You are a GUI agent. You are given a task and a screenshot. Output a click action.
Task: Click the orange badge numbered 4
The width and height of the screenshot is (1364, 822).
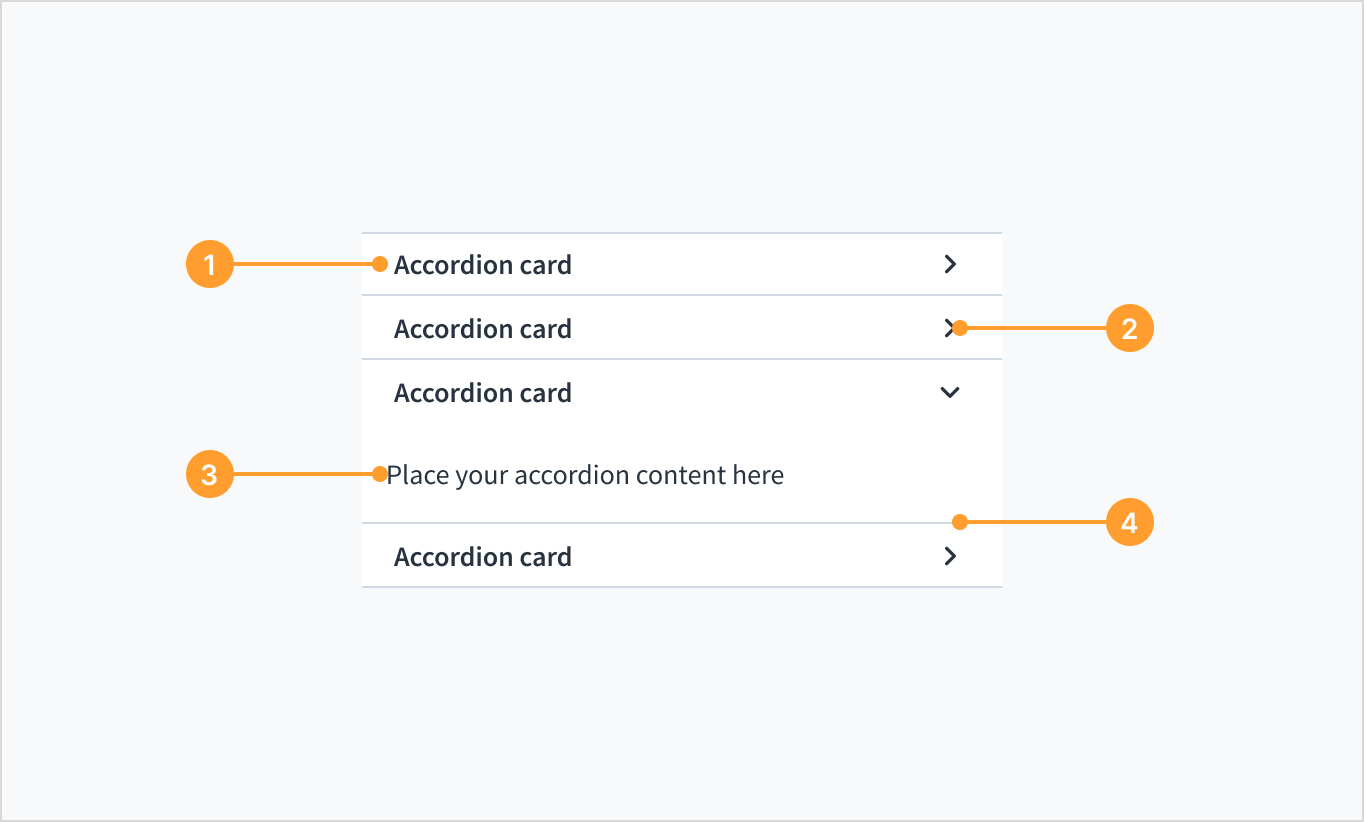(1129, 522)
